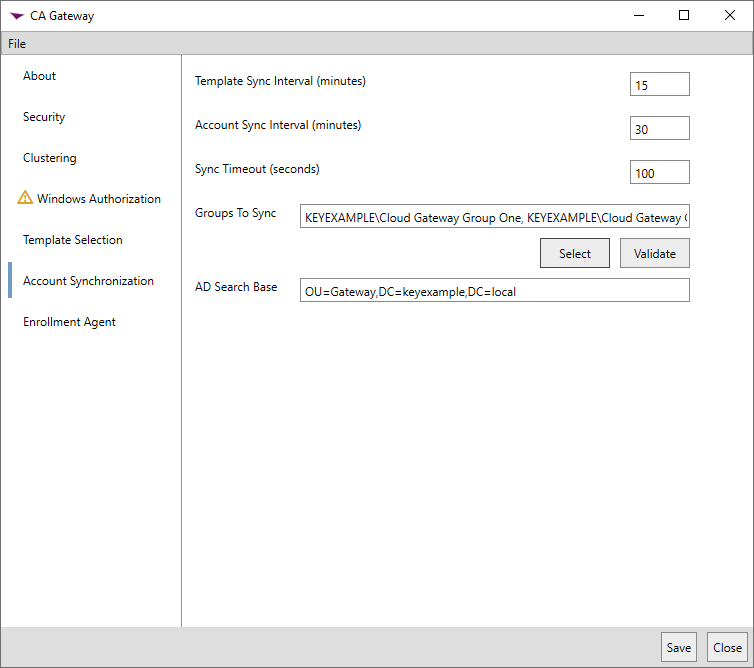Click the Close button at bottom
This screenshot has width=754, height=668.
(727, 647)
